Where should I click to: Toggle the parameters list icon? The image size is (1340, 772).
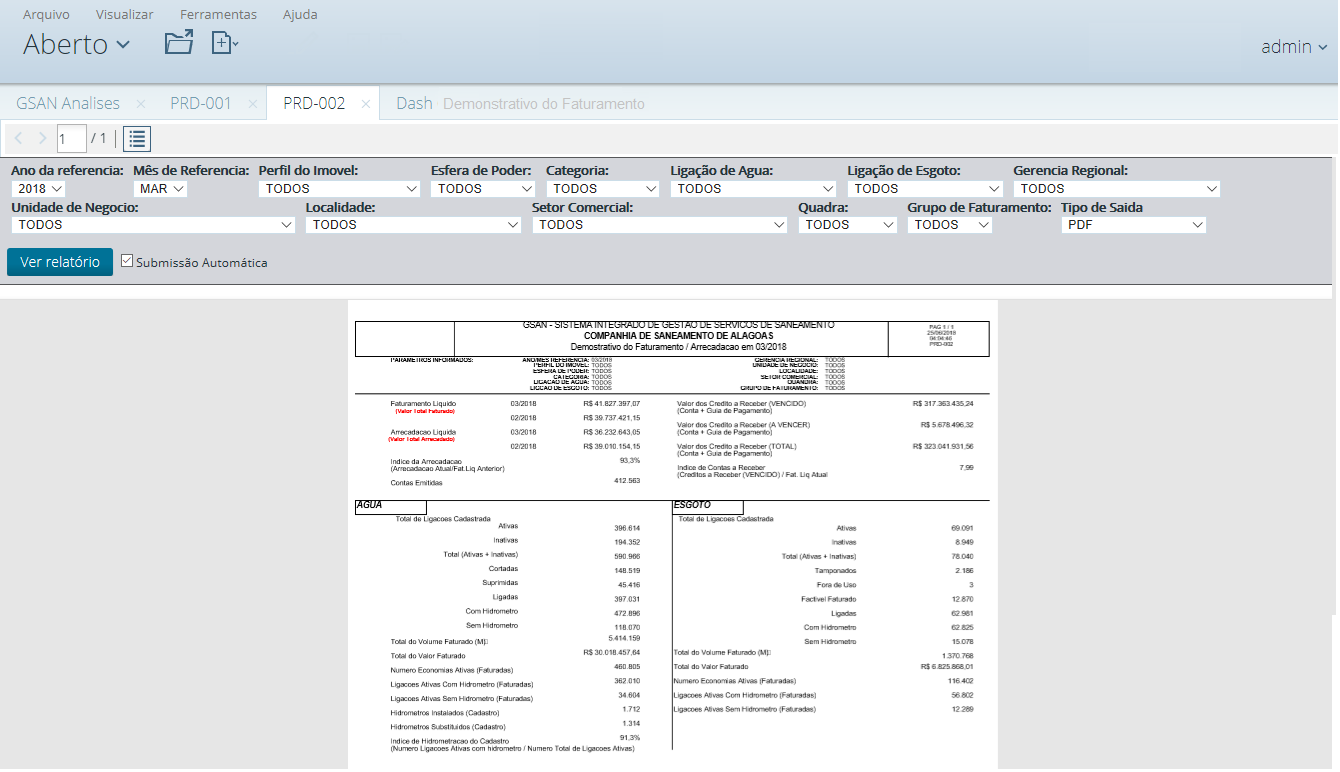(x=137, y=138)
